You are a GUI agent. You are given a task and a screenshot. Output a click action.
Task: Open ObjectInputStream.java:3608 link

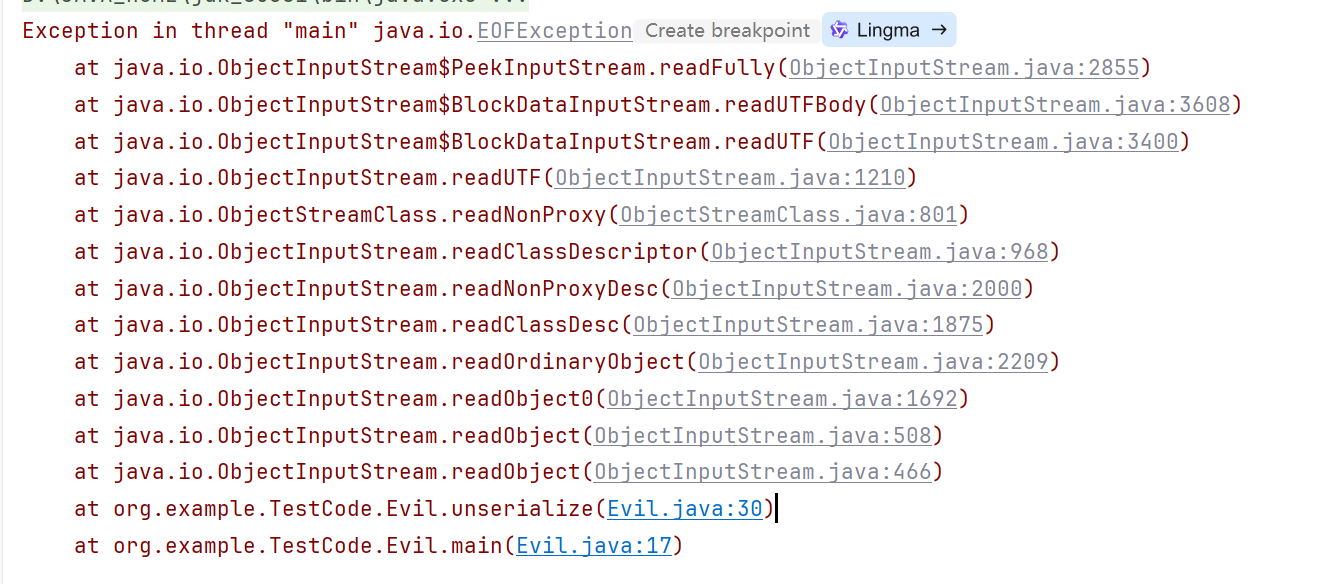click(x=1055, y=105)
